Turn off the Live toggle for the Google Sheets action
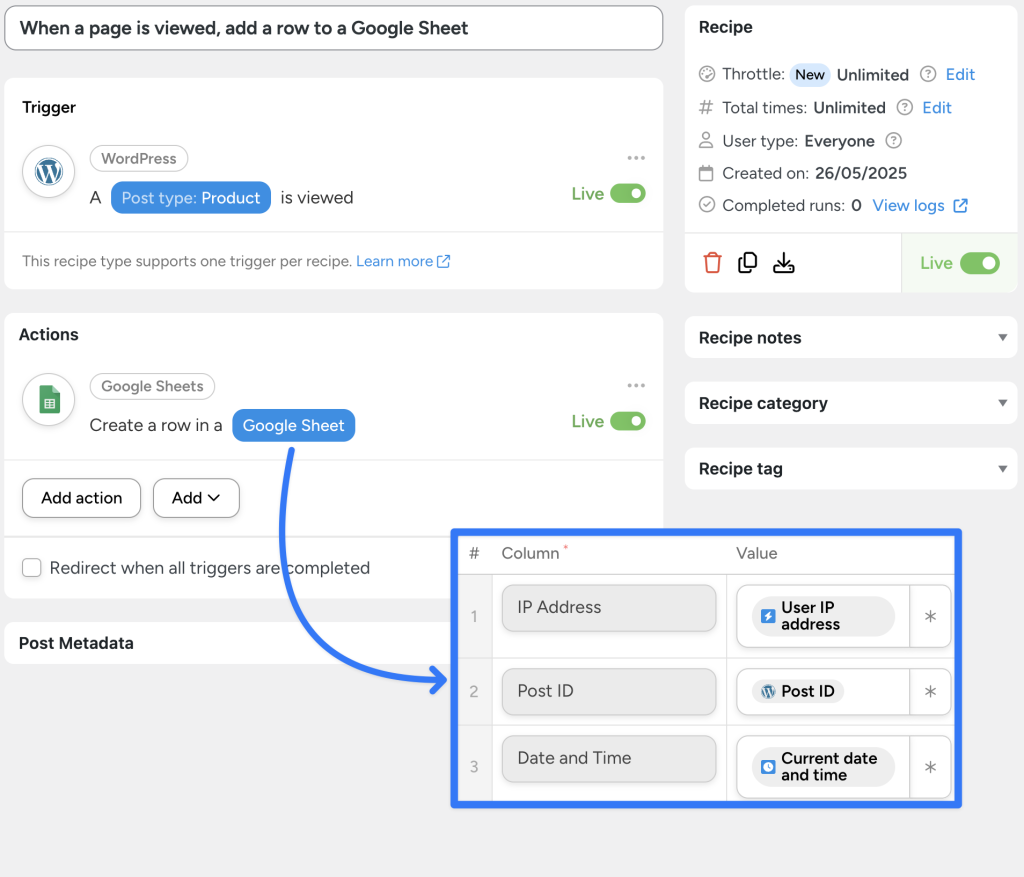This screenshot has width=1024, height=877. 629,421
